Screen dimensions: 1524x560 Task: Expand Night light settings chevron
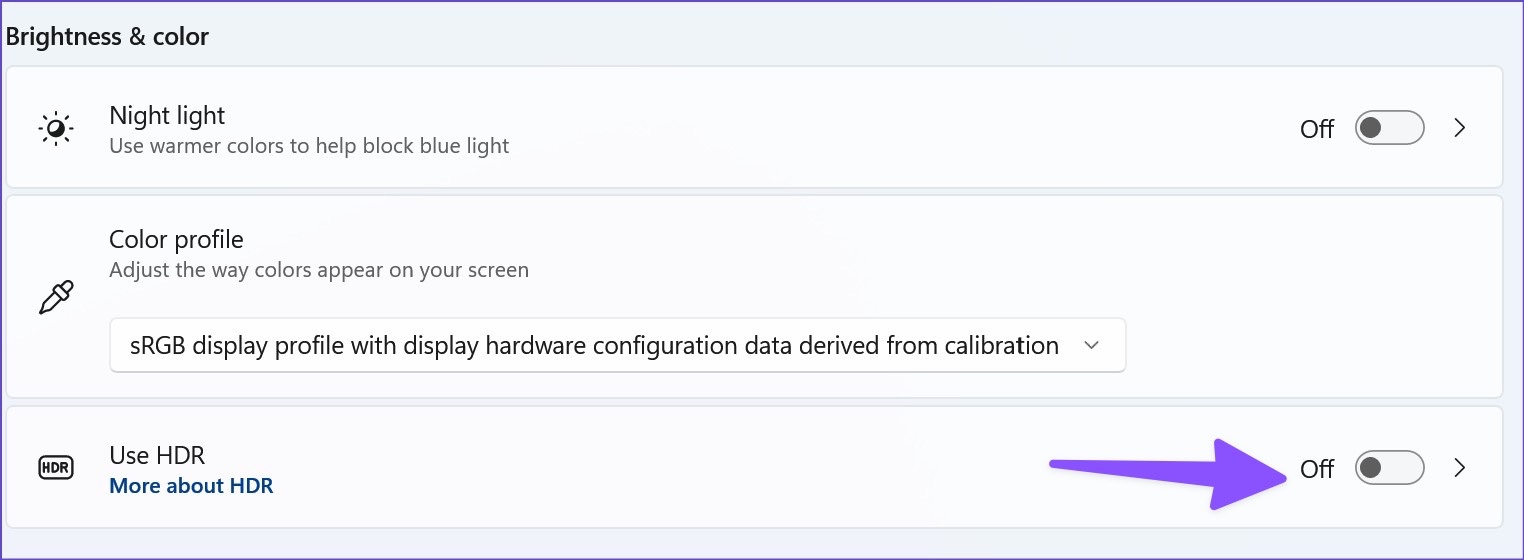tap(1460, 128)
